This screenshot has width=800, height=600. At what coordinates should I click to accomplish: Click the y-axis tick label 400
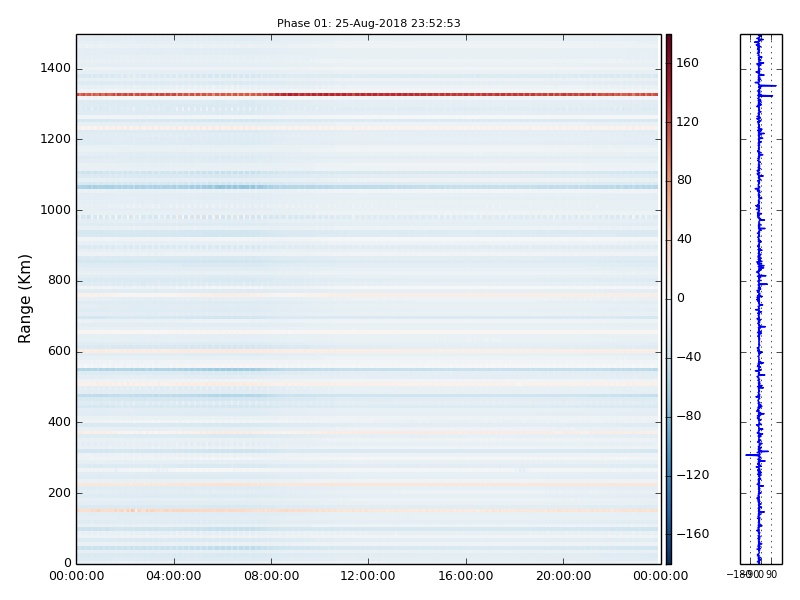tap(59, 422)
